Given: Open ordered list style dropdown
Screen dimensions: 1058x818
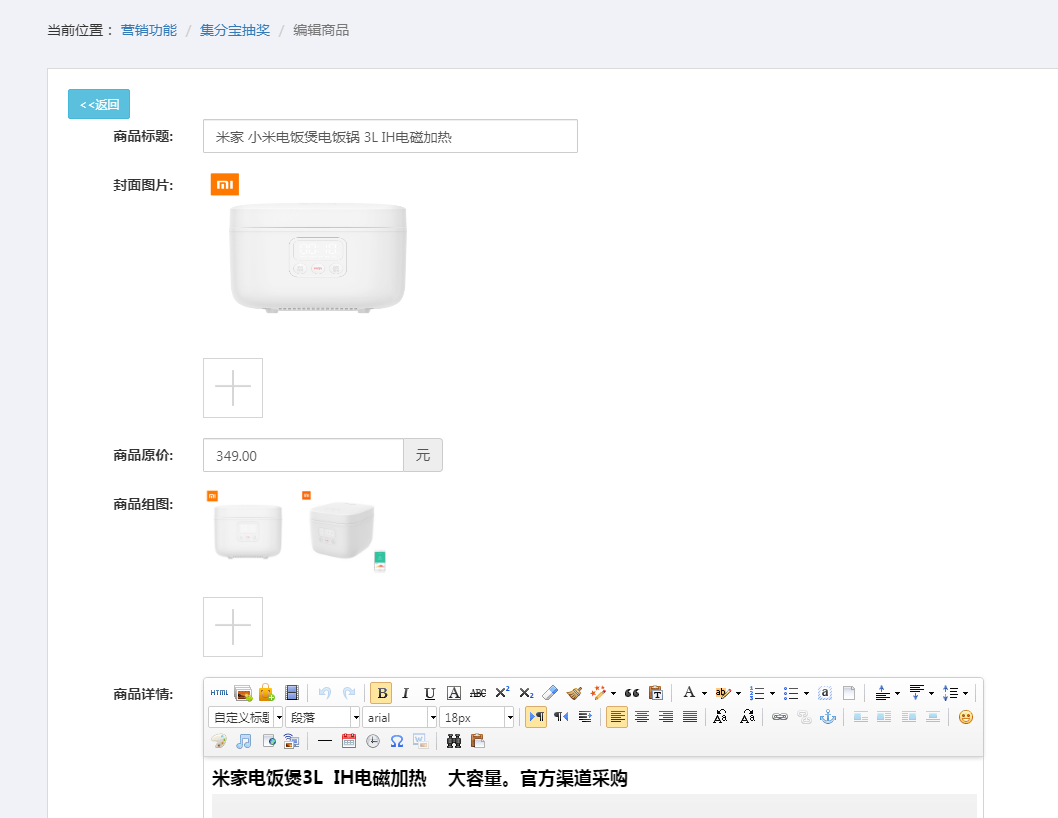Looking at the screenshot, I should pos(773,693).
